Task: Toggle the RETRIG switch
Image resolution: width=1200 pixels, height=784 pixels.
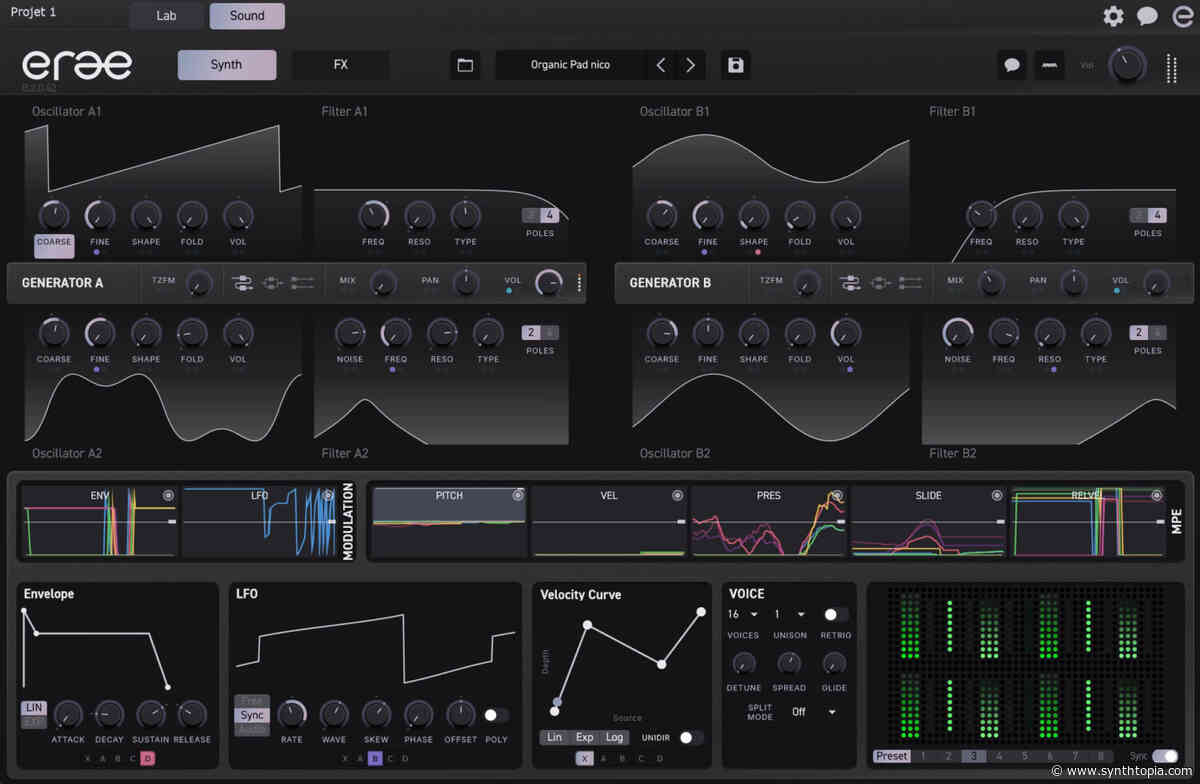Action: click(x=835, y=614)
